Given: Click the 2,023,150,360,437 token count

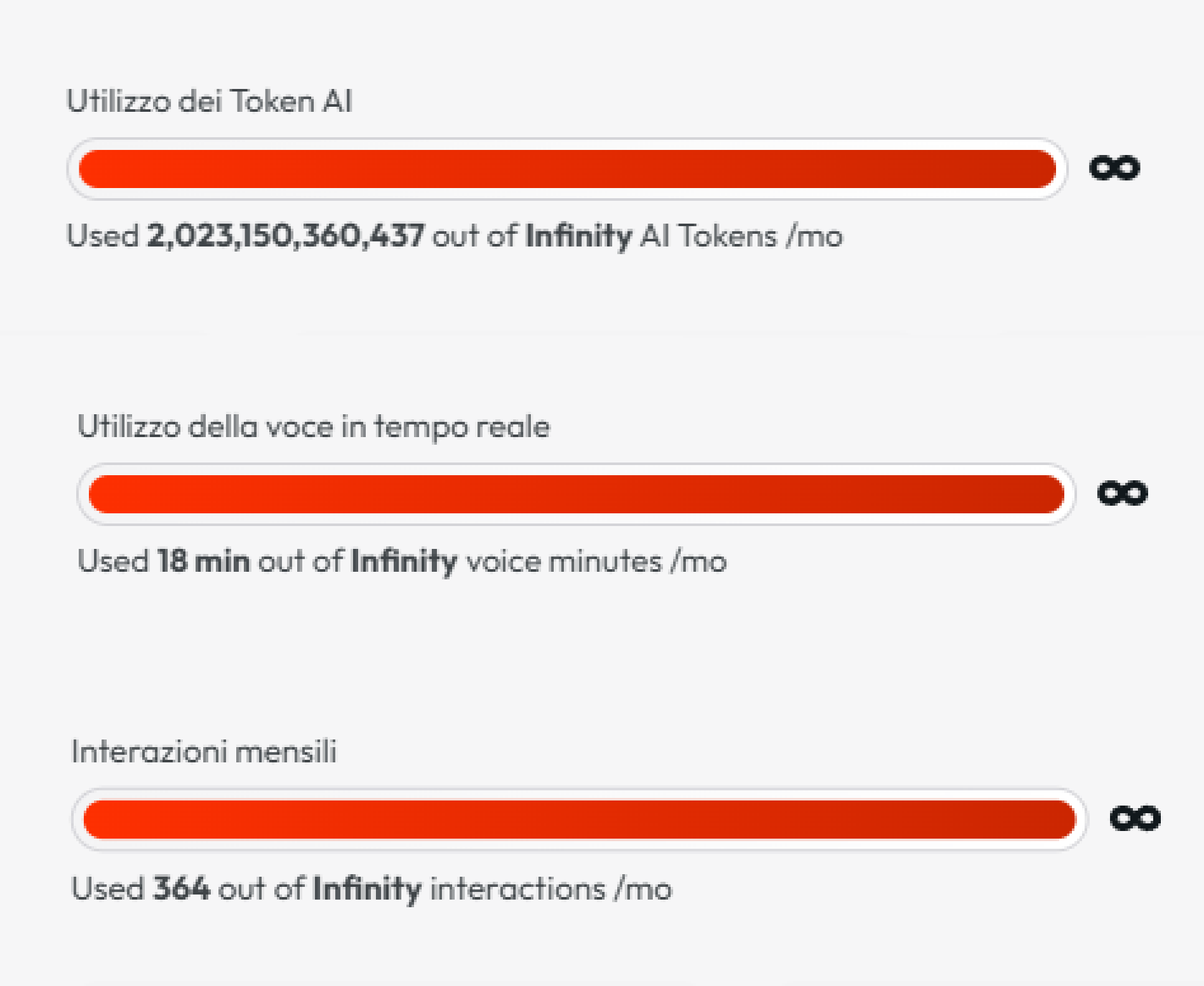Looking at the screenshot, I should tap(285, 236).
